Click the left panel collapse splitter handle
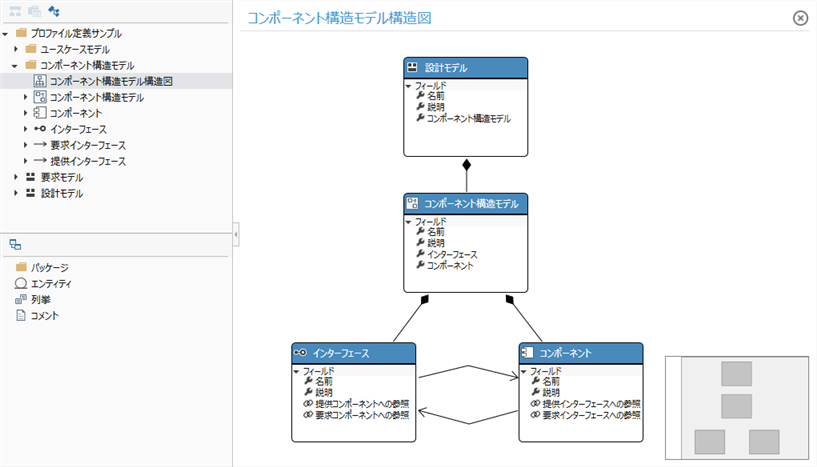Screen dimensions: 817x467 [235, 233]
